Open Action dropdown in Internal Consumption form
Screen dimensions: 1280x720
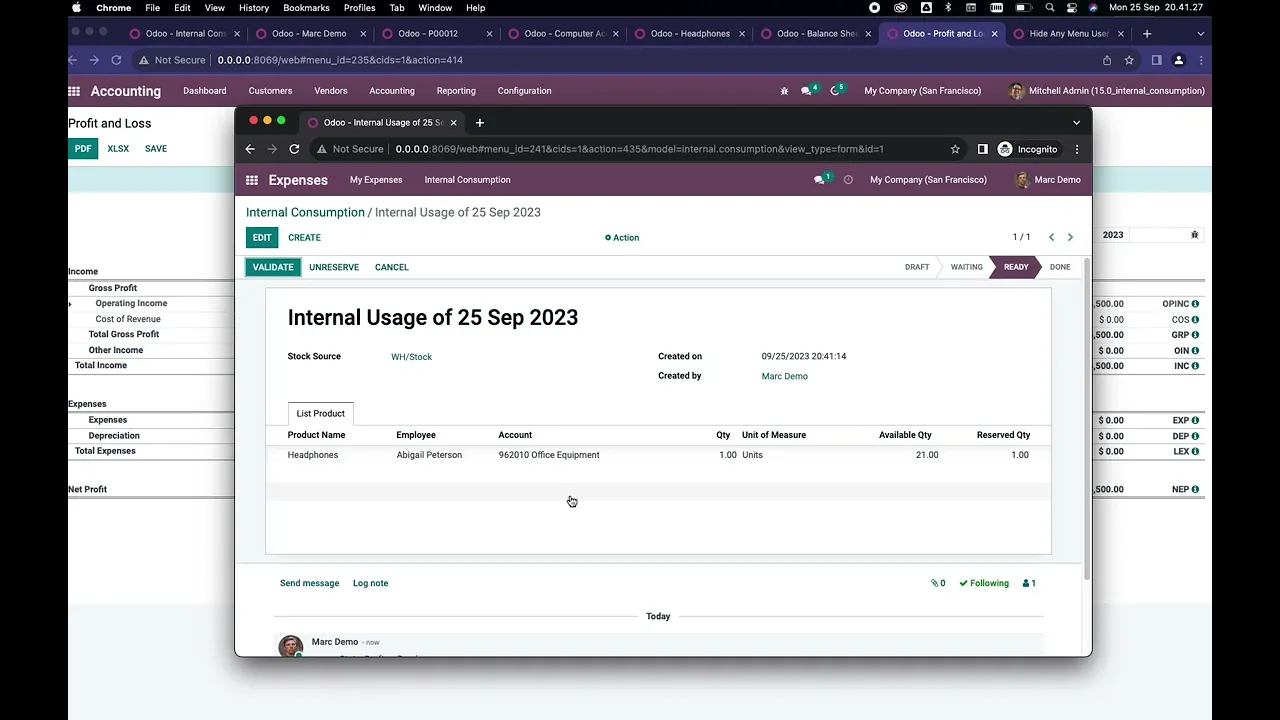click(x=622, y=238)
